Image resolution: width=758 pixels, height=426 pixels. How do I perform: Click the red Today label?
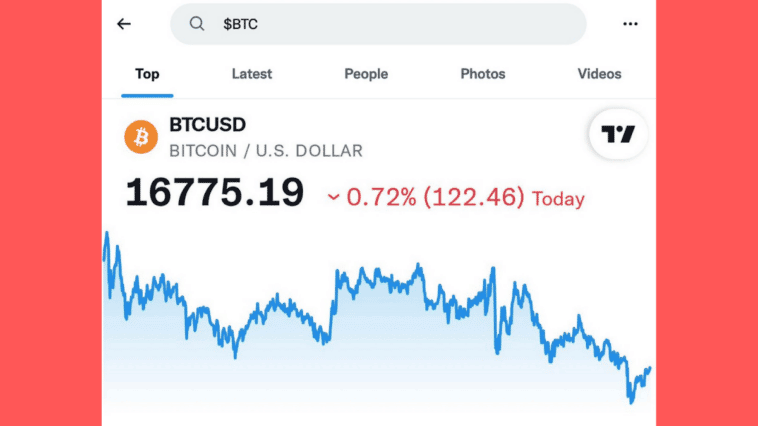click(558, 198)
